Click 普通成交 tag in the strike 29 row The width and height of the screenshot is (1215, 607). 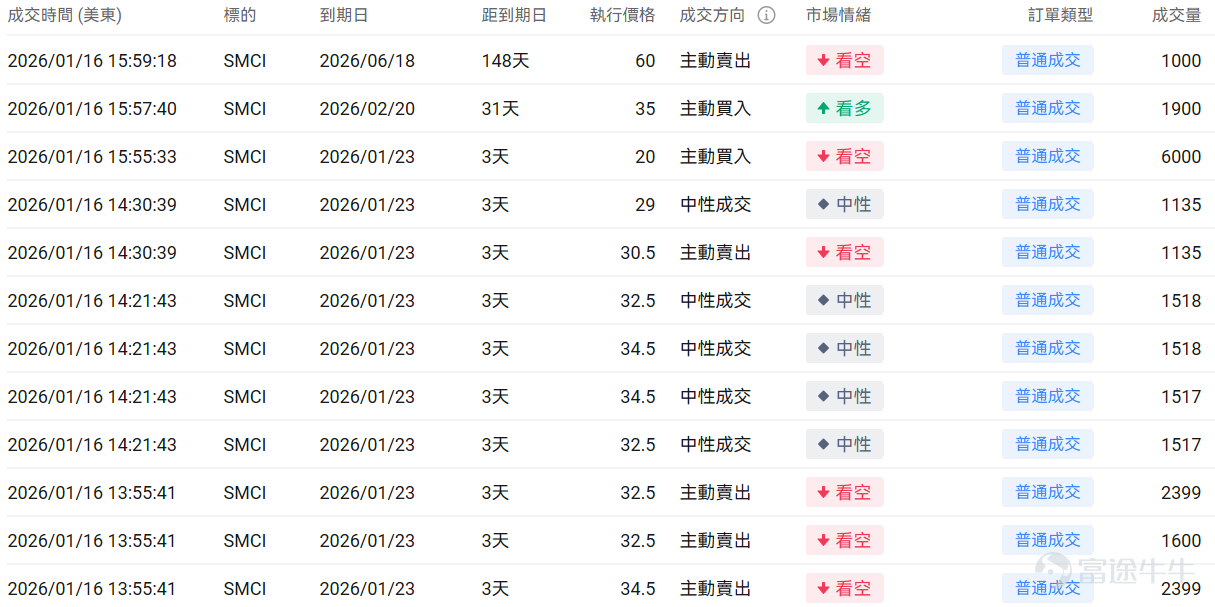point(1048,204)
